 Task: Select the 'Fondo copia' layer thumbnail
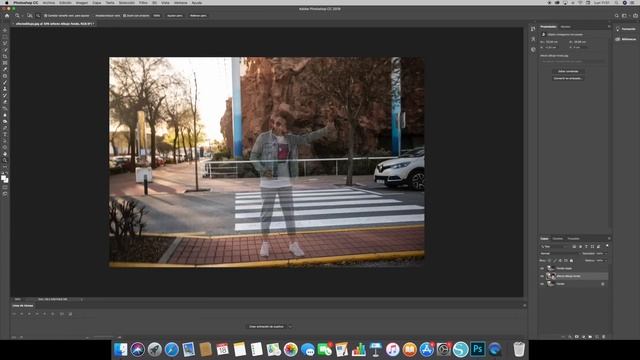point(551,268)
